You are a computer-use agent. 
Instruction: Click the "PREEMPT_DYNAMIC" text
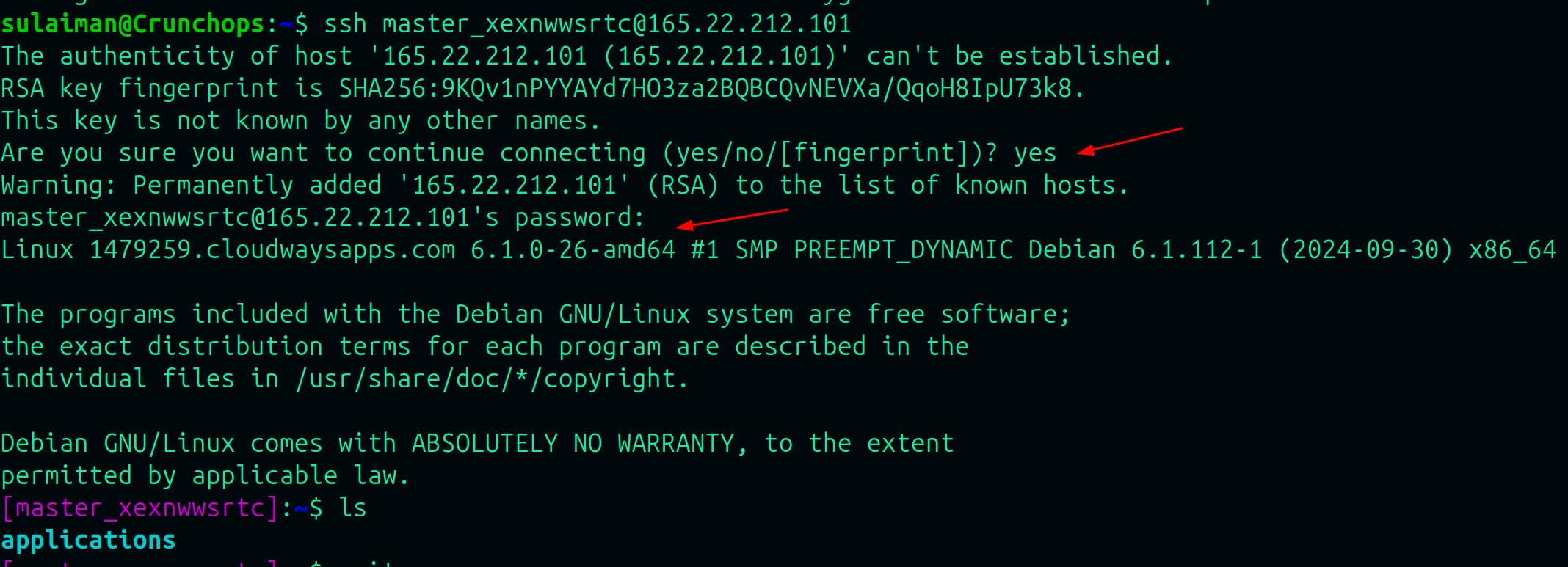coord(903,250)
